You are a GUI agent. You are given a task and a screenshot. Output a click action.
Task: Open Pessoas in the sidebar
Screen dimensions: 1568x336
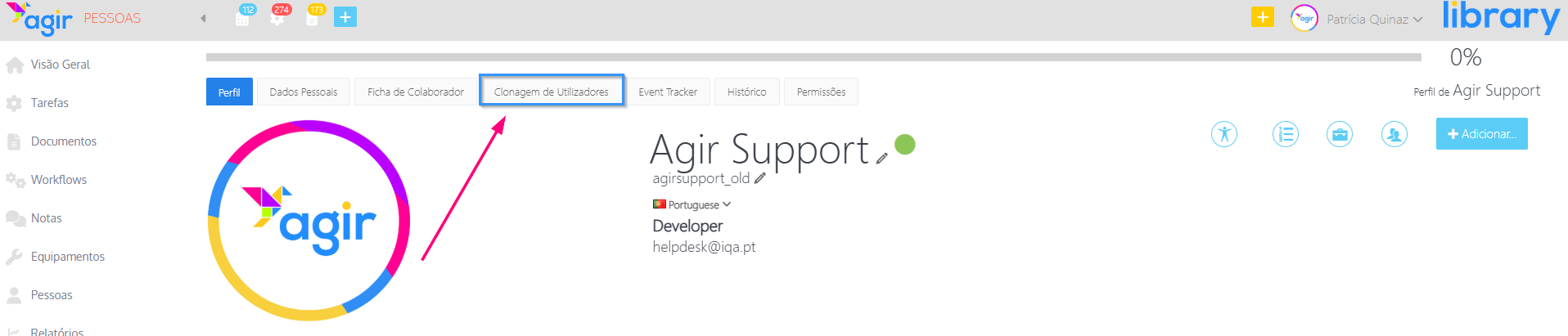52,295
